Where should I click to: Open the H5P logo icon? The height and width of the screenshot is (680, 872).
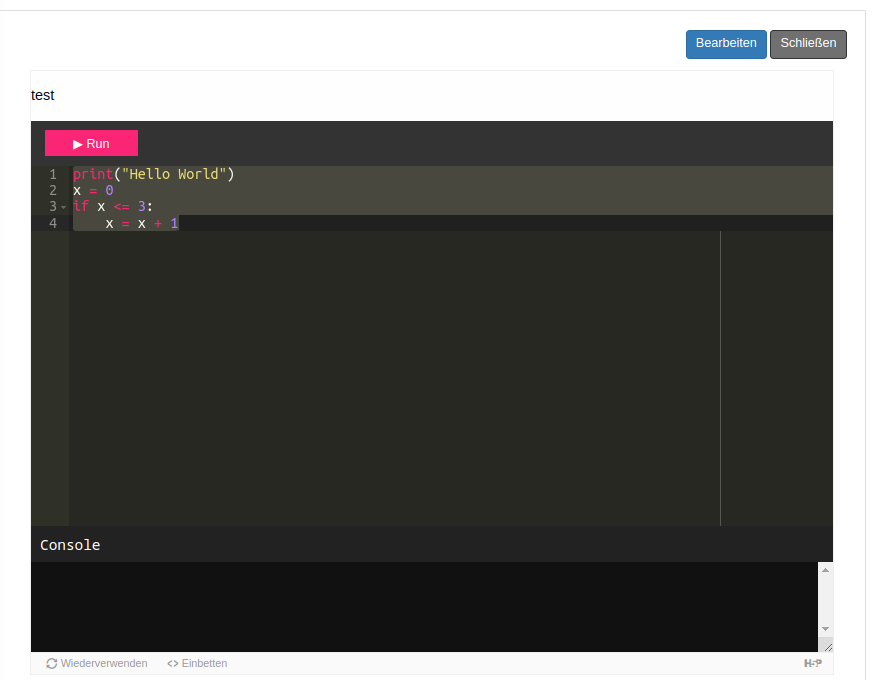pyautogui.click(x=812, y=663)
